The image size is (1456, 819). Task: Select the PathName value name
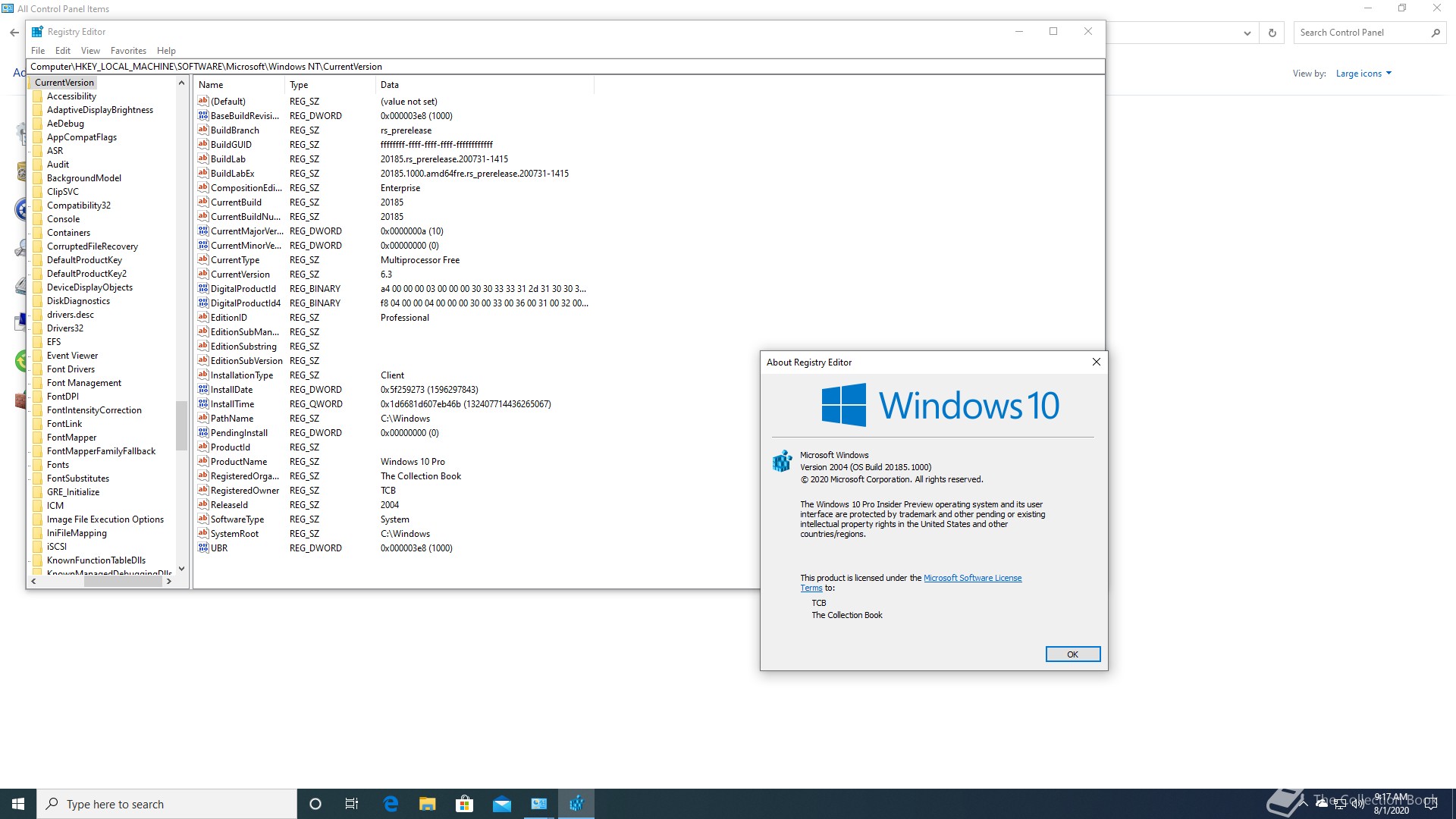[x=232, y=419]
